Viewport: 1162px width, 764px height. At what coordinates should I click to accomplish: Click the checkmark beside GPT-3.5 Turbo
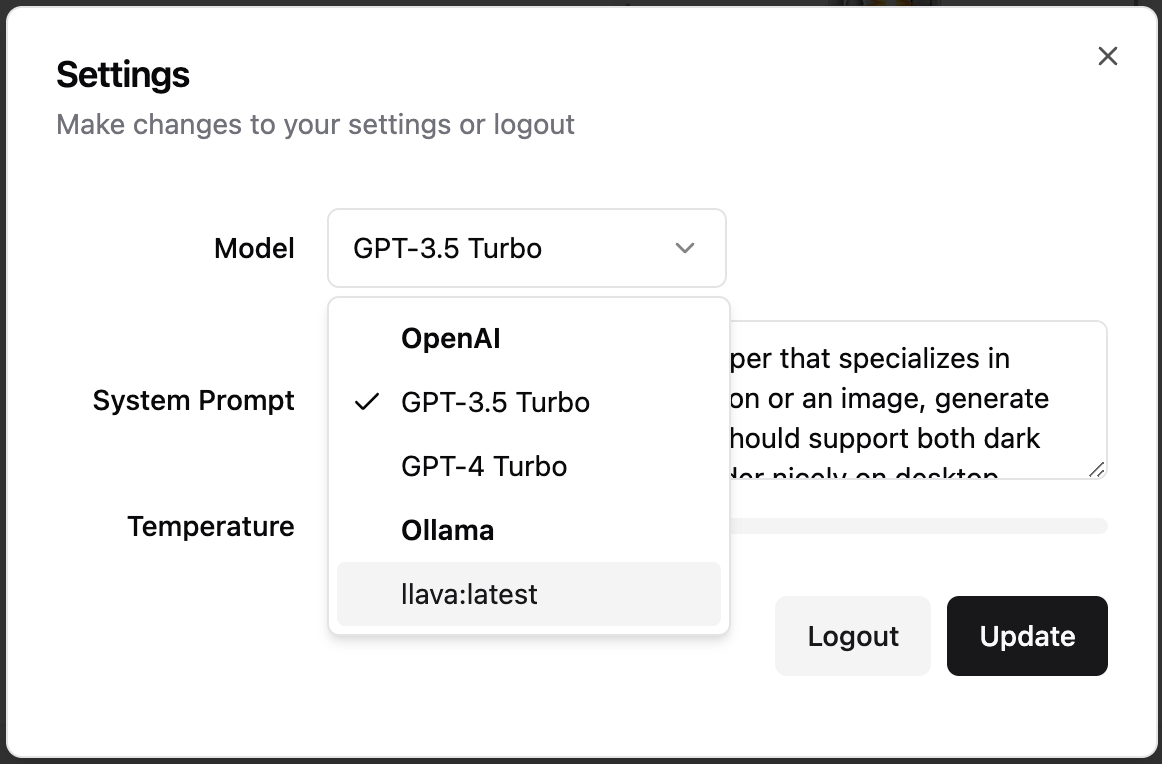coord(368,402)
